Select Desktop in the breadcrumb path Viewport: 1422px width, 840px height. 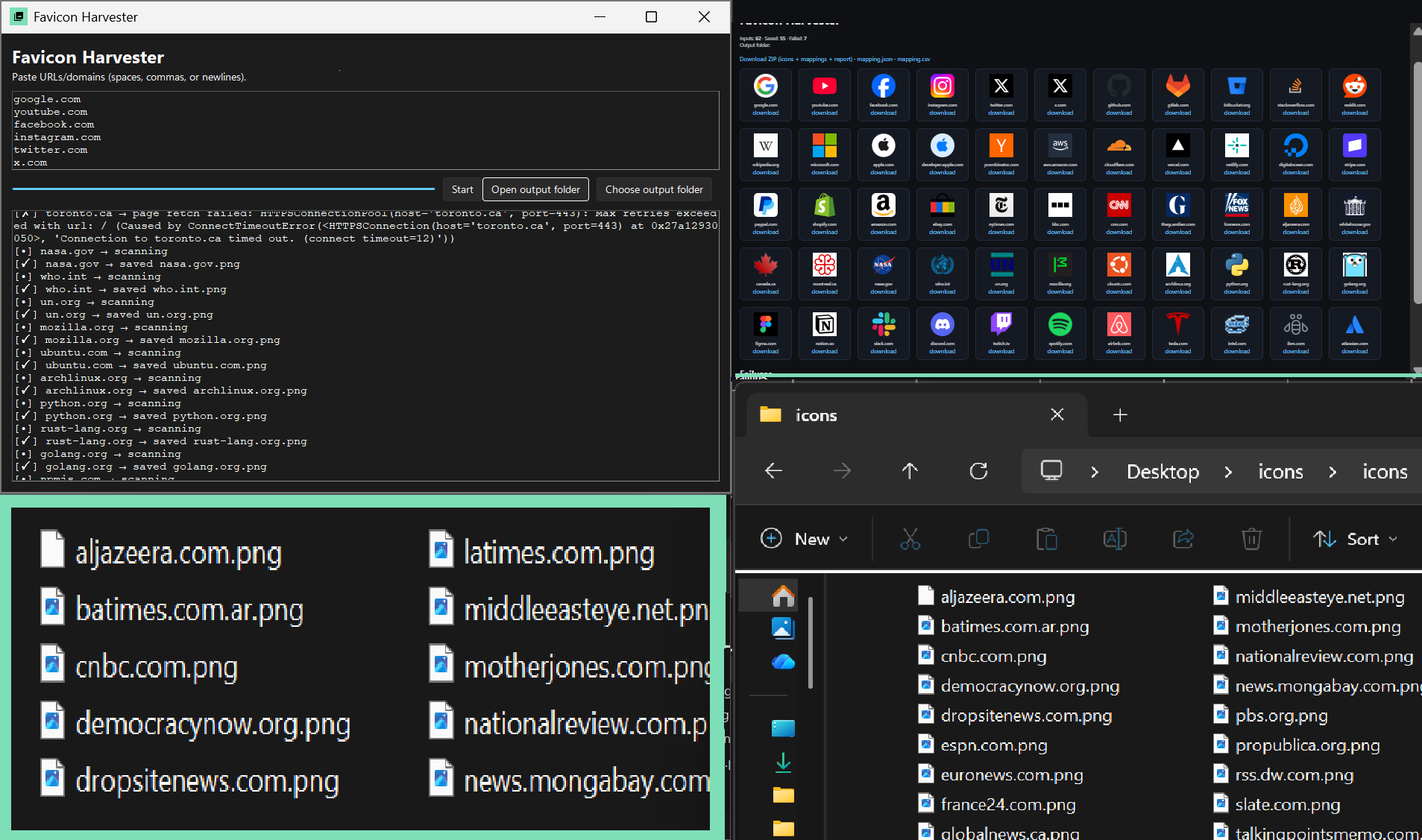[x=1163, y=471]
